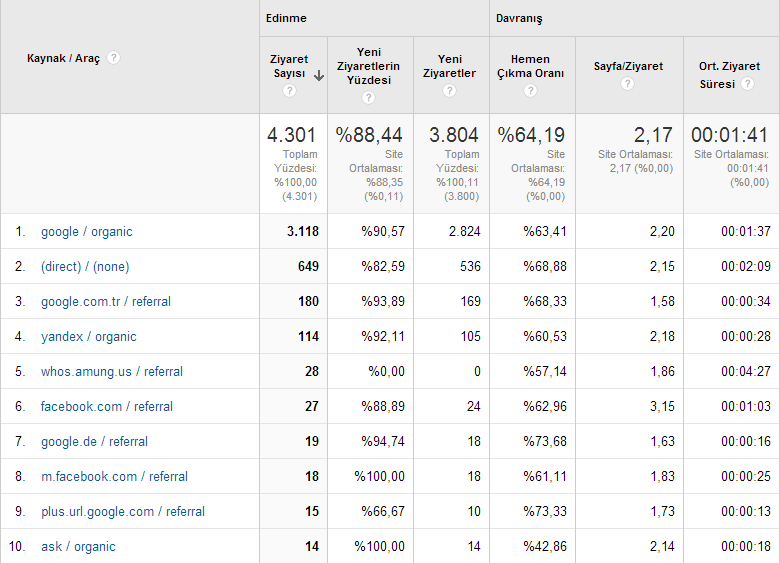This screenshot has width=780, height=563.
Task: Sort by Sayfa/Ziyaret column header
Action: click(x=628, y=66)
